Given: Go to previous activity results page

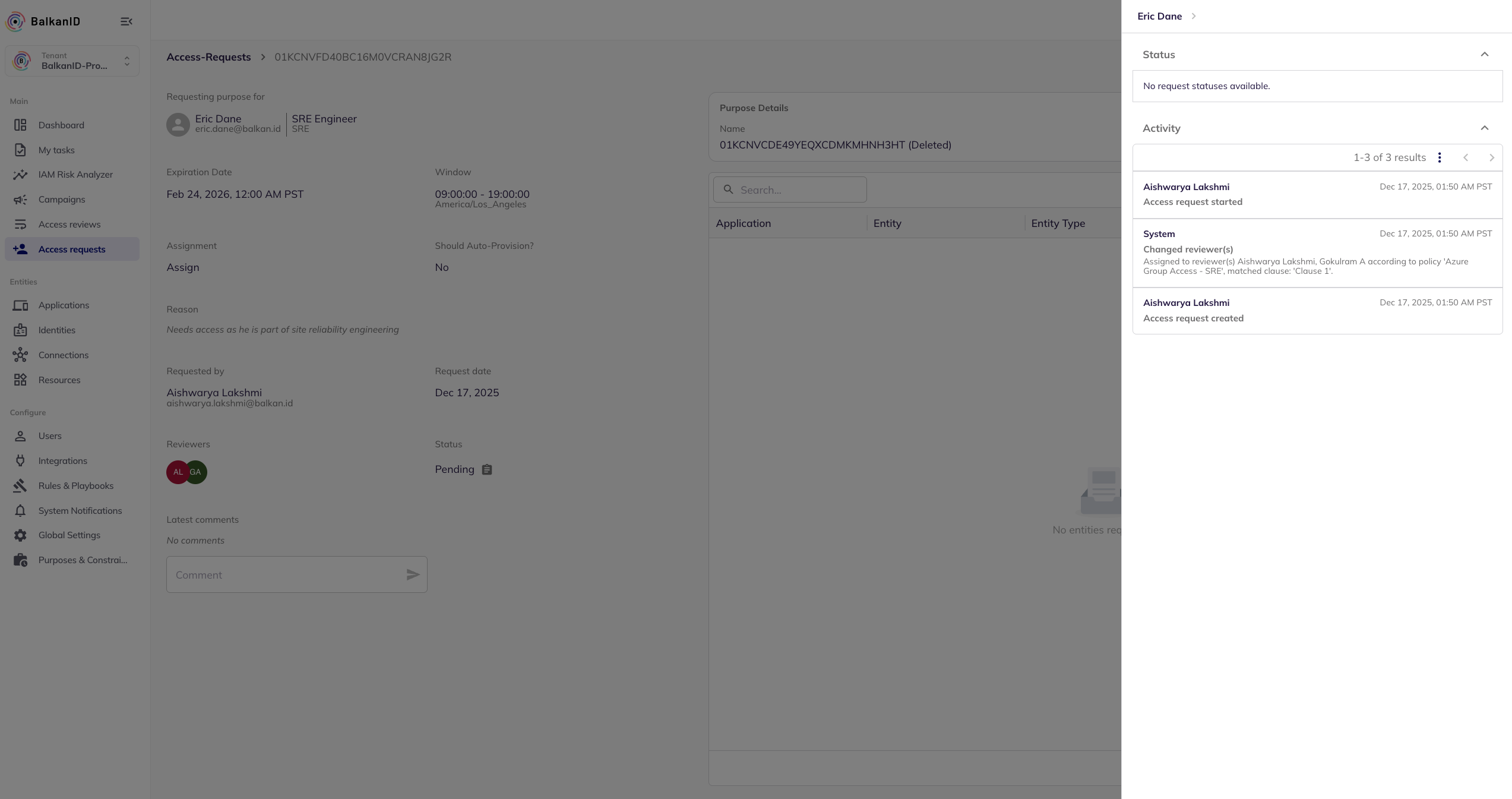Looking at the screenshot, I should point(1465,157).
